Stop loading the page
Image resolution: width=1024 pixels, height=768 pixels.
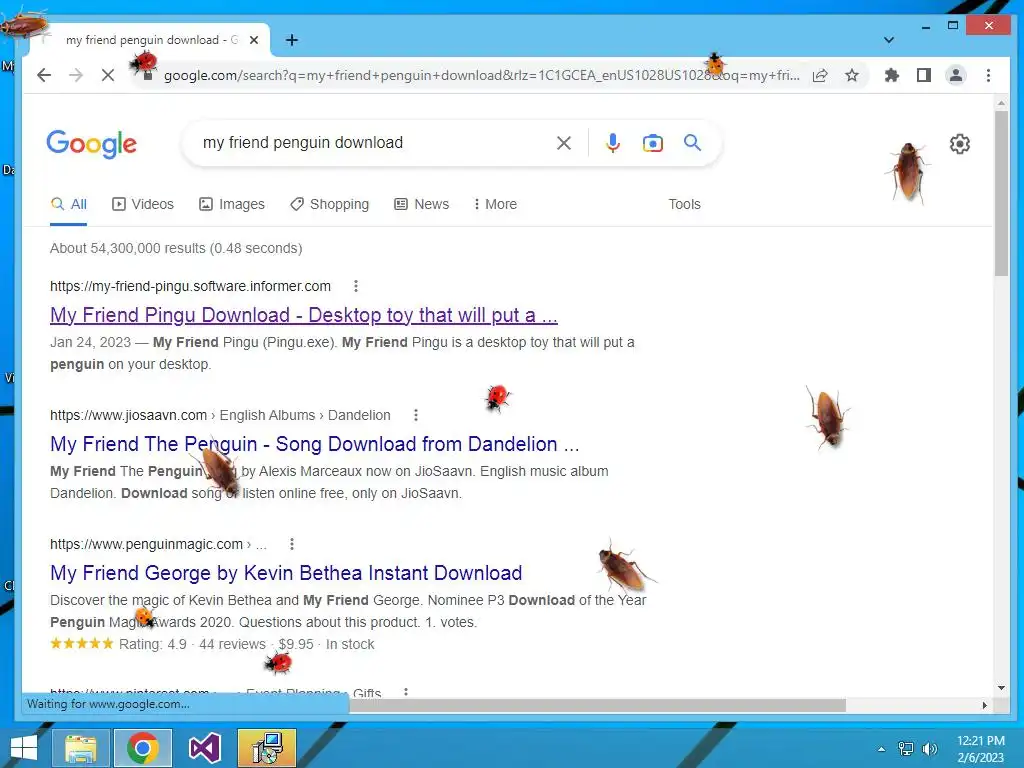click(x=108, y=75)
